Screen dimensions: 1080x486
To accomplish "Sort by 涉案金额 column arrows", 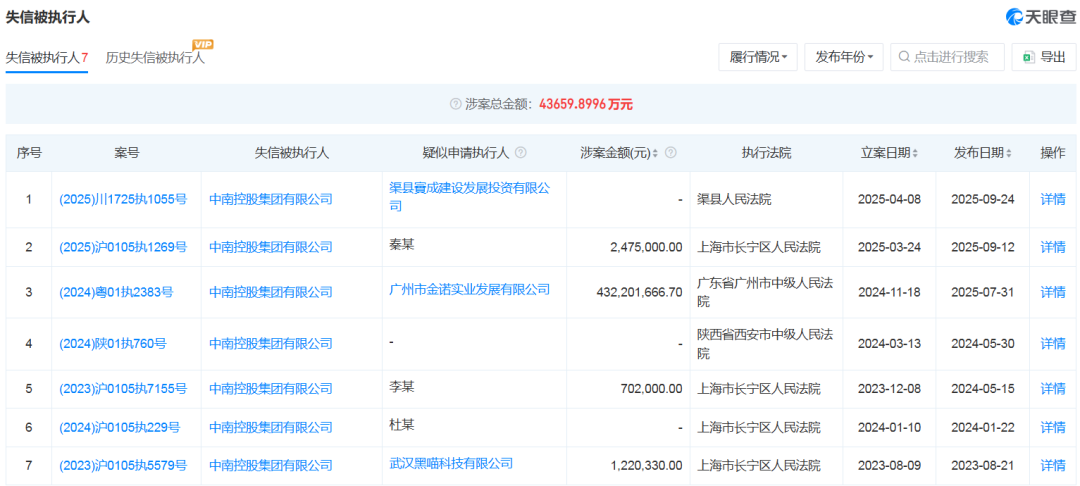I will (655, 153).
